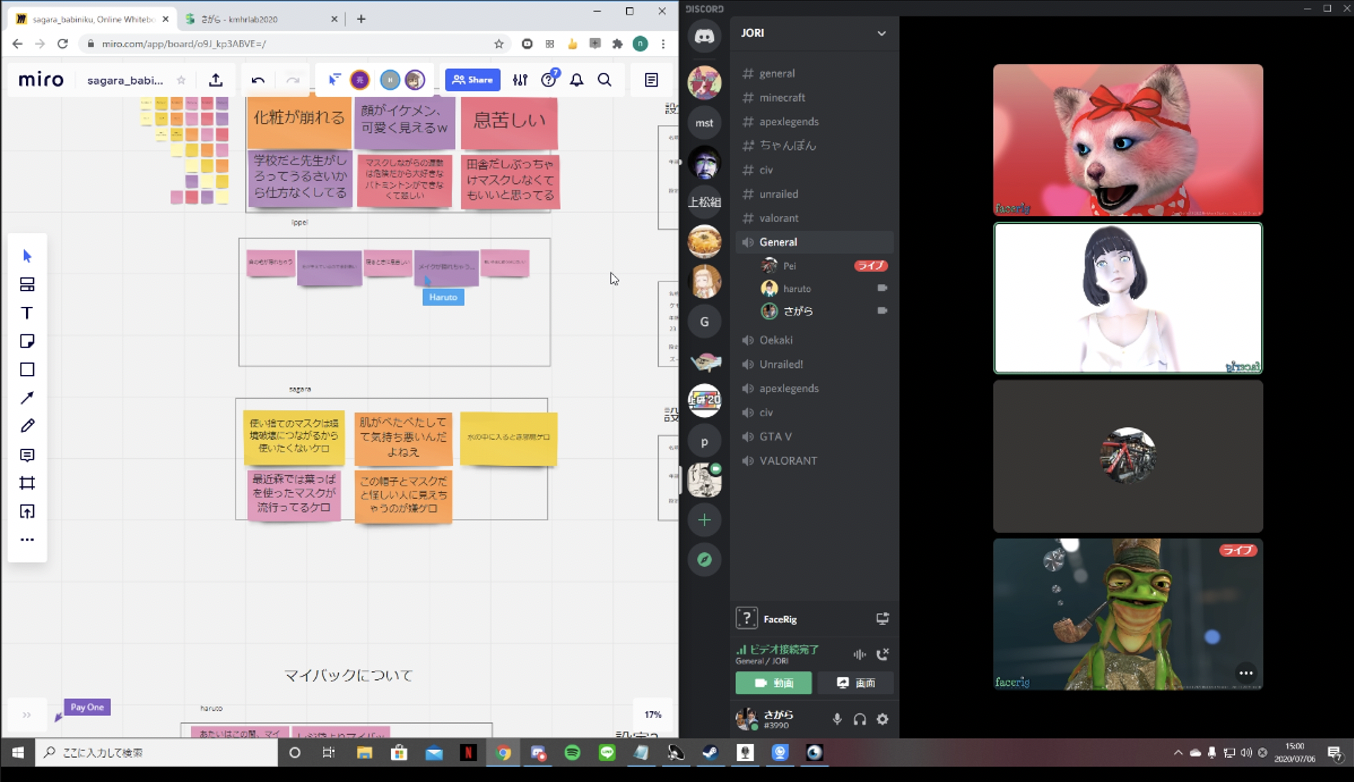Expand the collapsed bottom-left Miro panel

coord(26,715)
